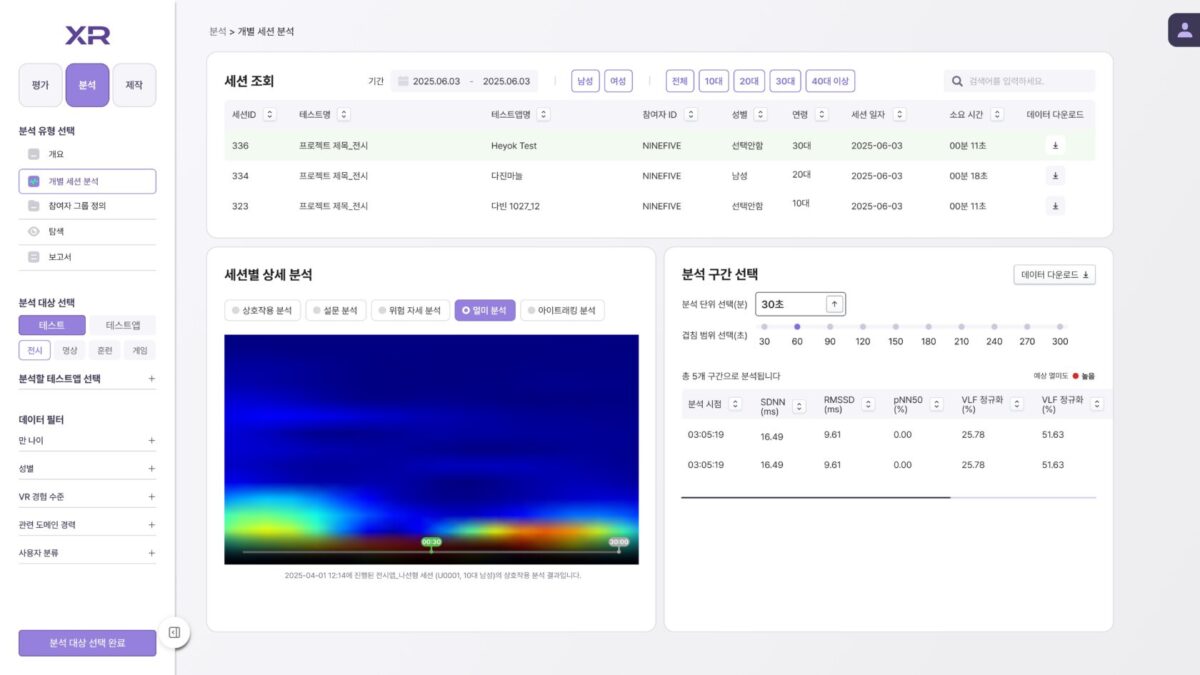Click the 분석 대상 선택 완료 button
1200x675 pixels.
click(x=87, y=642)
